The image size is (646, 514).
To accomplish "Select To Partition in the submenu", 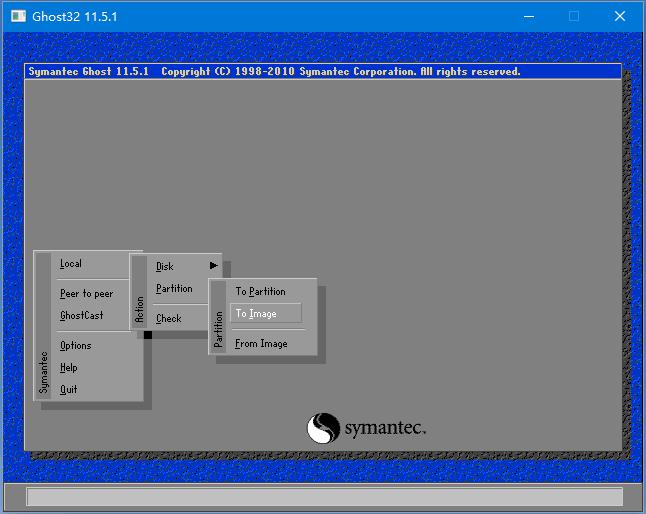I will click(x=260, y=292).
